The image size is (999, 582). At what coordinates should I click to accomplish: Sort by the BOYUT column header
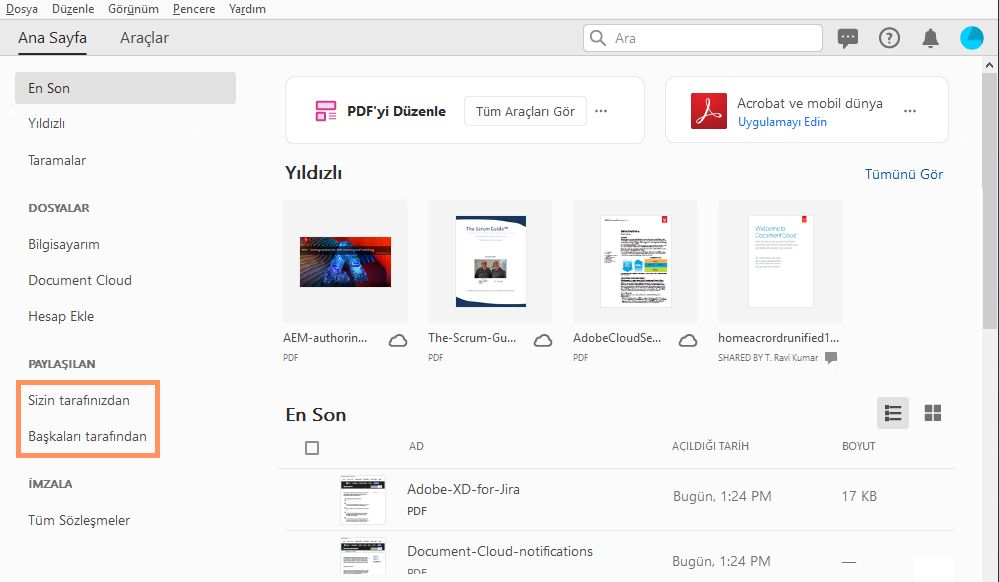pos(858,446)
